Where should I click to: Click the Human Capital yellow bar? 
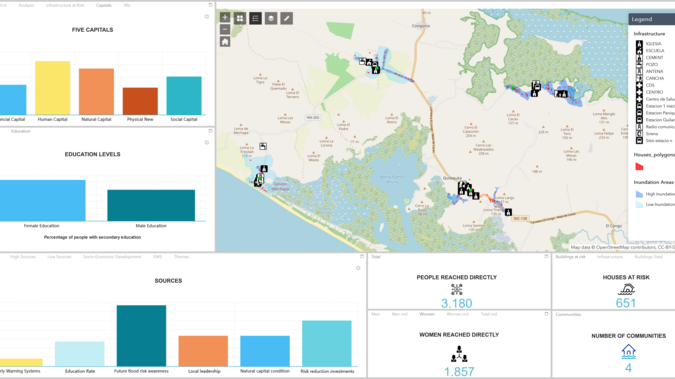[x=53, y=88]
